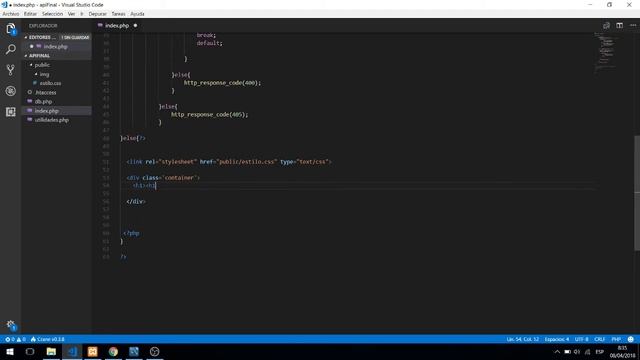Open the Debug view in activity bar
Screen dimensions: 640x360
pos(11,91)
